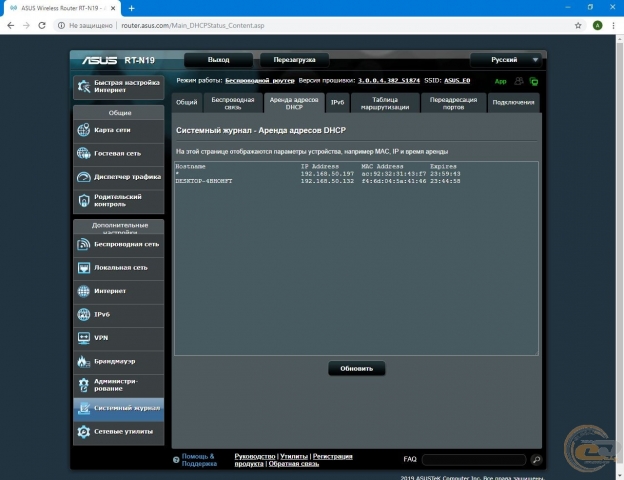Open the Утилиты footer link
Image resolution: width=624 pixels, height=480 pixels.
(294, 456)
